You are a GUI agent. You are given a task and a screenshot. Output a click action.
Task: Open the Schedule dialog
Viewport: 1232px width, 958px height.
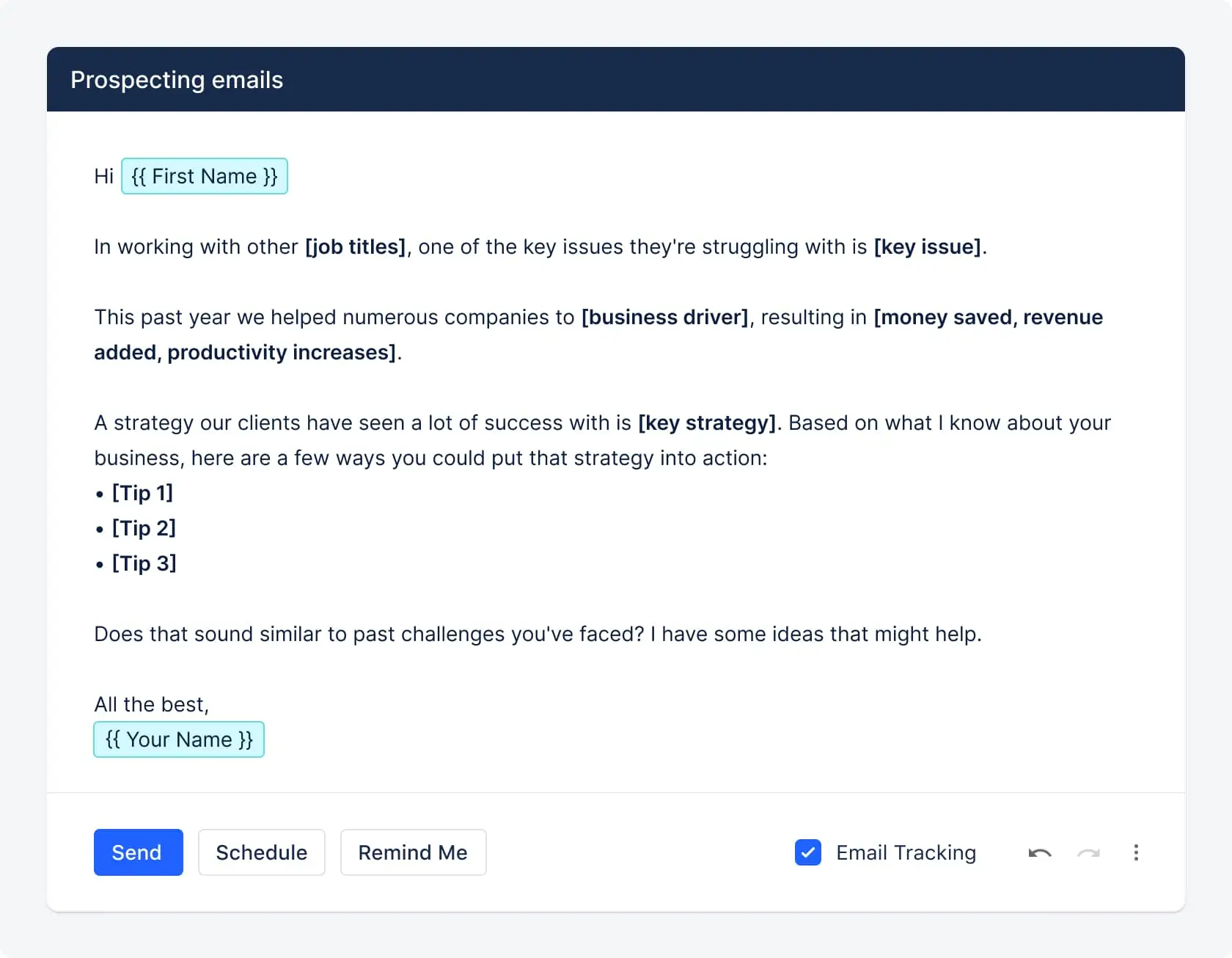[261, 852]
